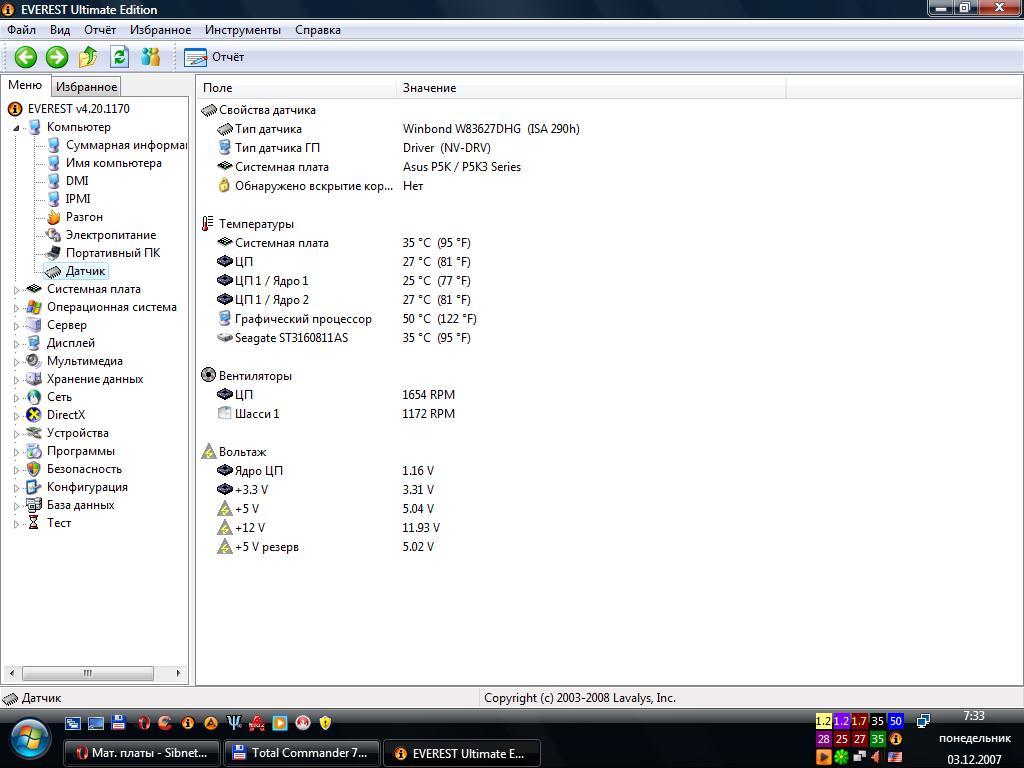The image size is (1024, 768).
Task: Click the up-level folder arrow icon
Action: (x=88, y=57)
